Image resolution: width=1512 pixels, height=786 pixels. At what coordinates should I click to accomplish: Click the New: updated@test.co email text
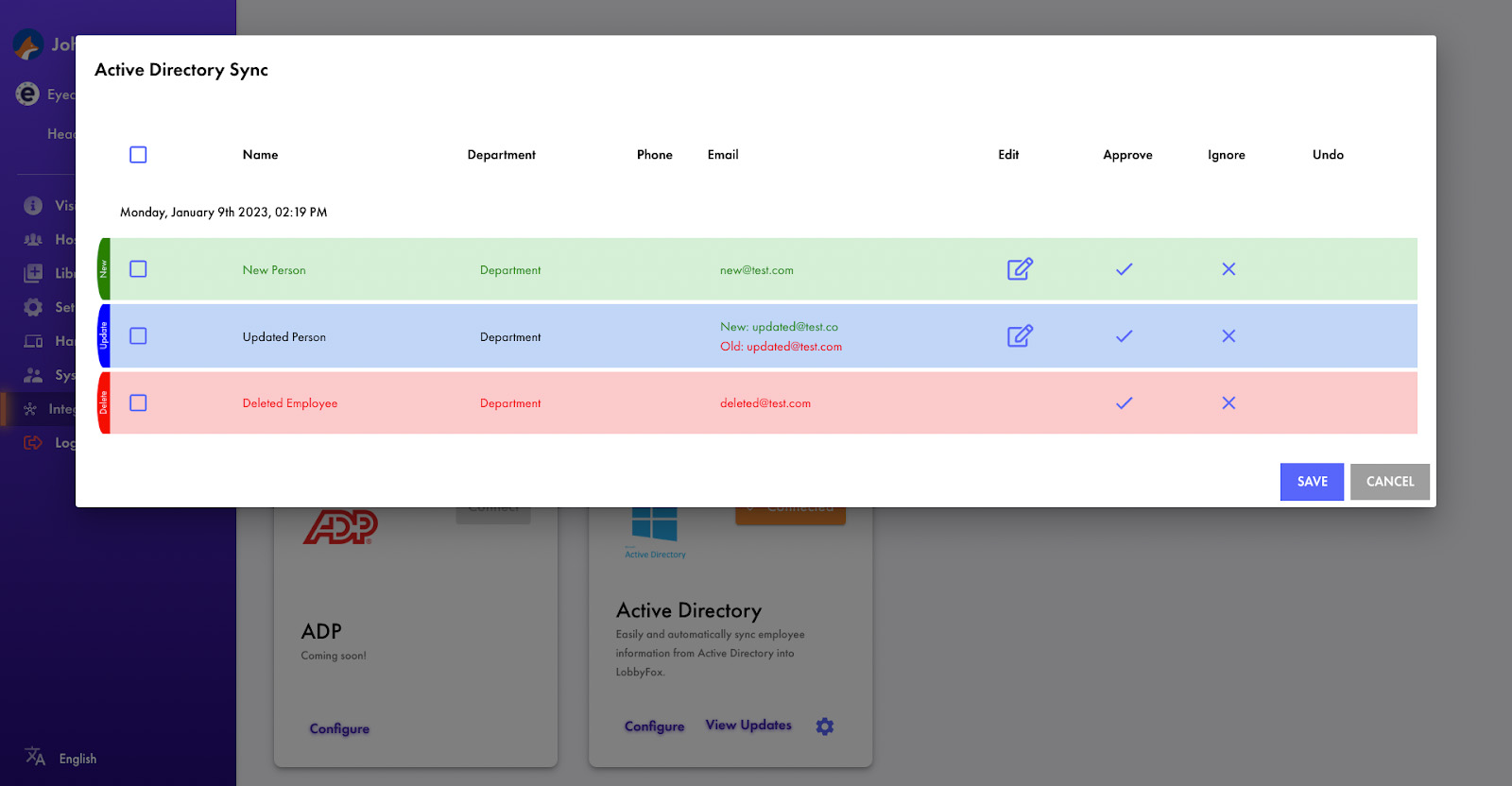pyautogui.click(x=779, y=327)
